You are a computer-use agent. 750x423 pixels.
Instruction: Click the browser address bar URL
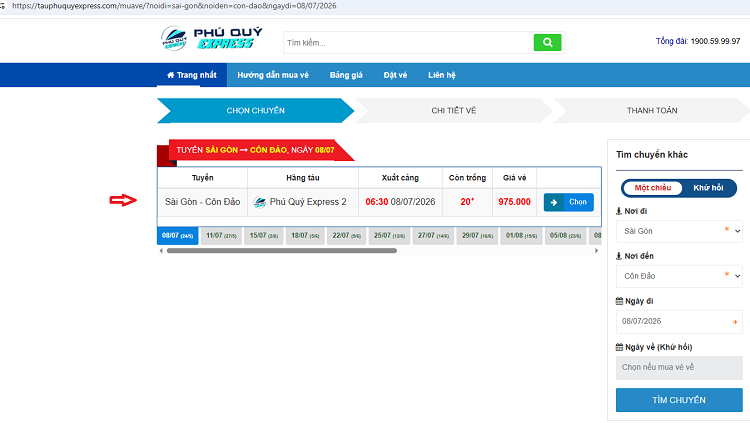click(175, 6)
